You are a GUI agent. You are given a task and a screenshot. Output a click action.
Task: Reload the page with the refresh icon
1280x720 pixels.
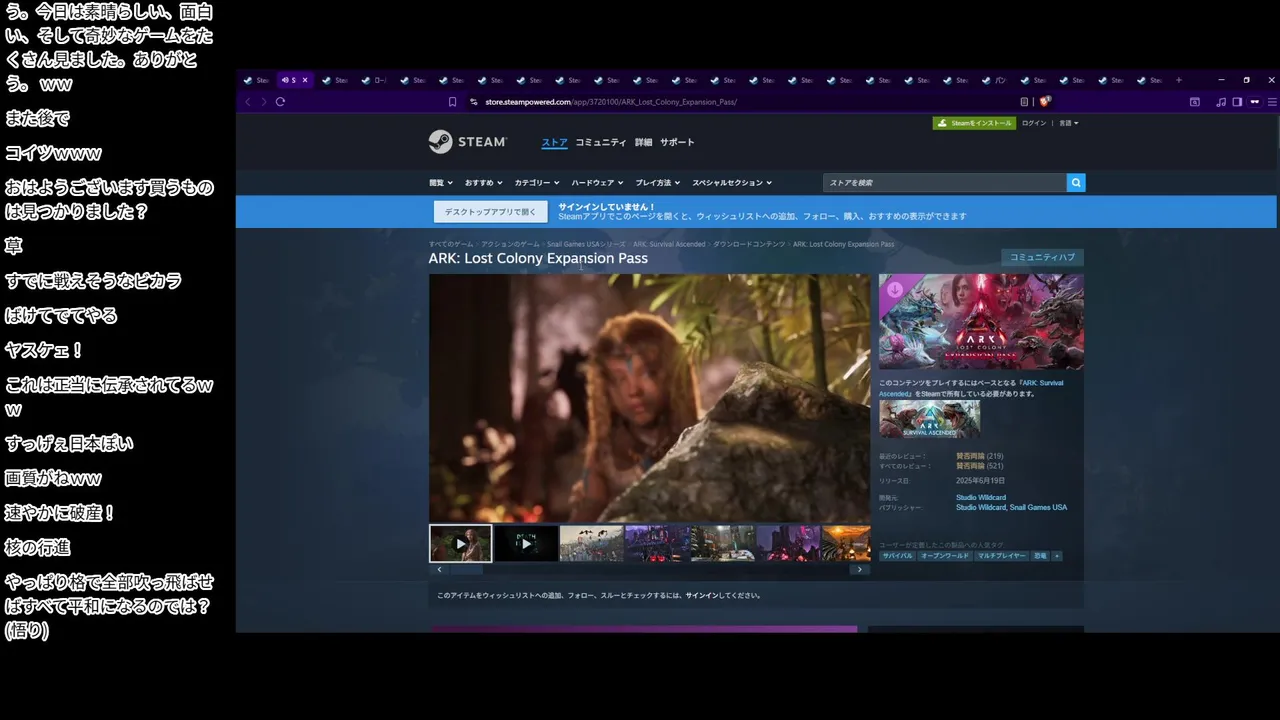click(280, 101)
